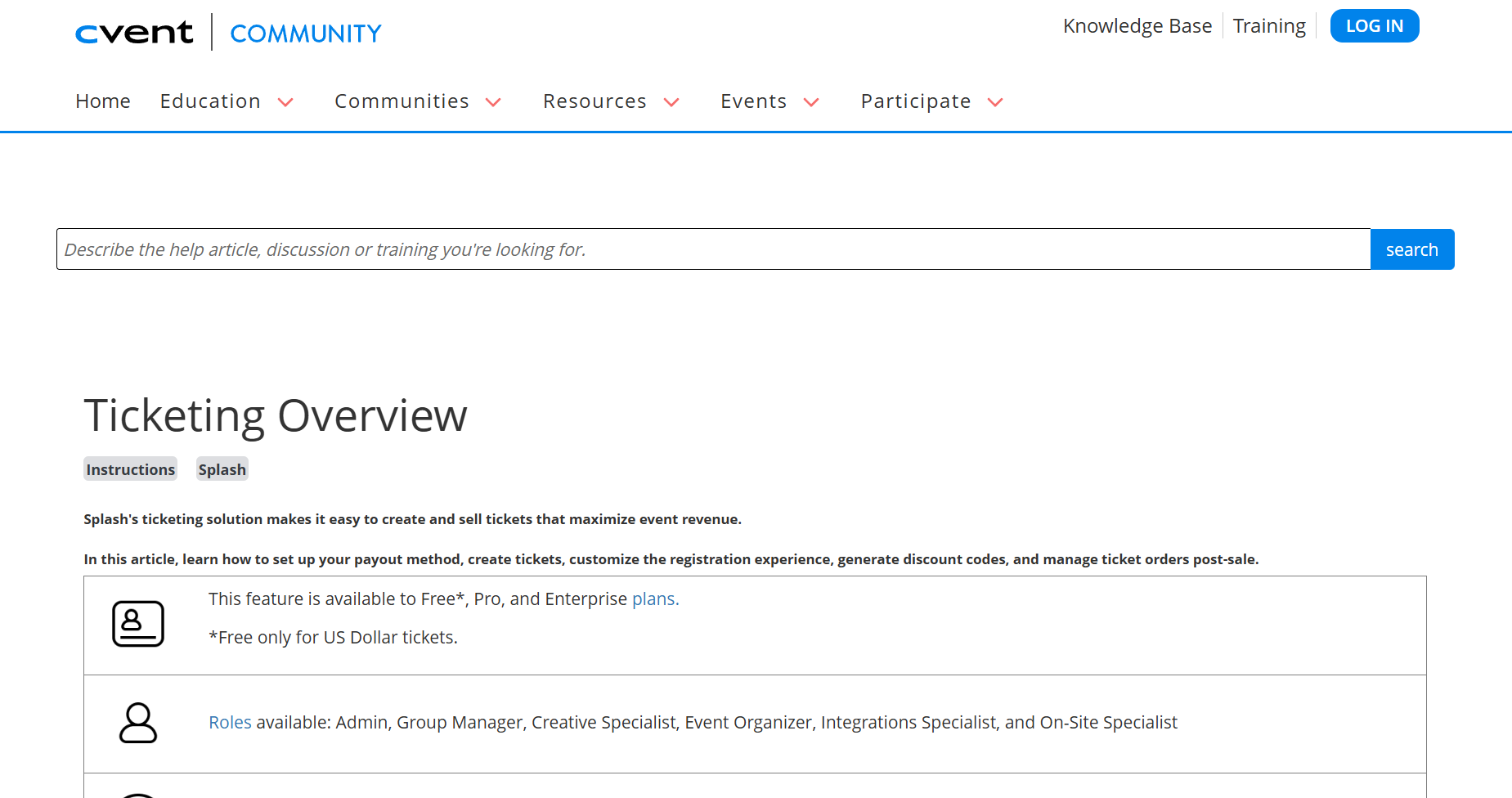1512x798 pixels.
Task: Follow the Roles hyperlink
Action: 230,723
